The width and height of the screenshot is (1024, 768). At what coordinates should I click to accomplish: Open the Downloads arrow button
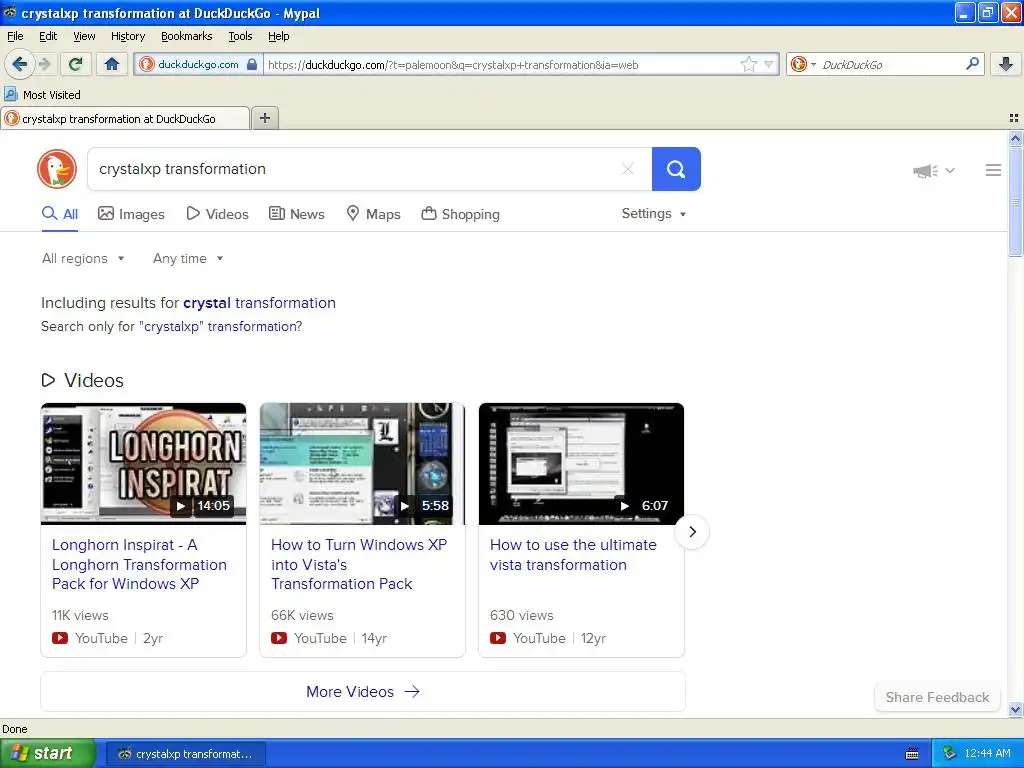click(1006, 64)
